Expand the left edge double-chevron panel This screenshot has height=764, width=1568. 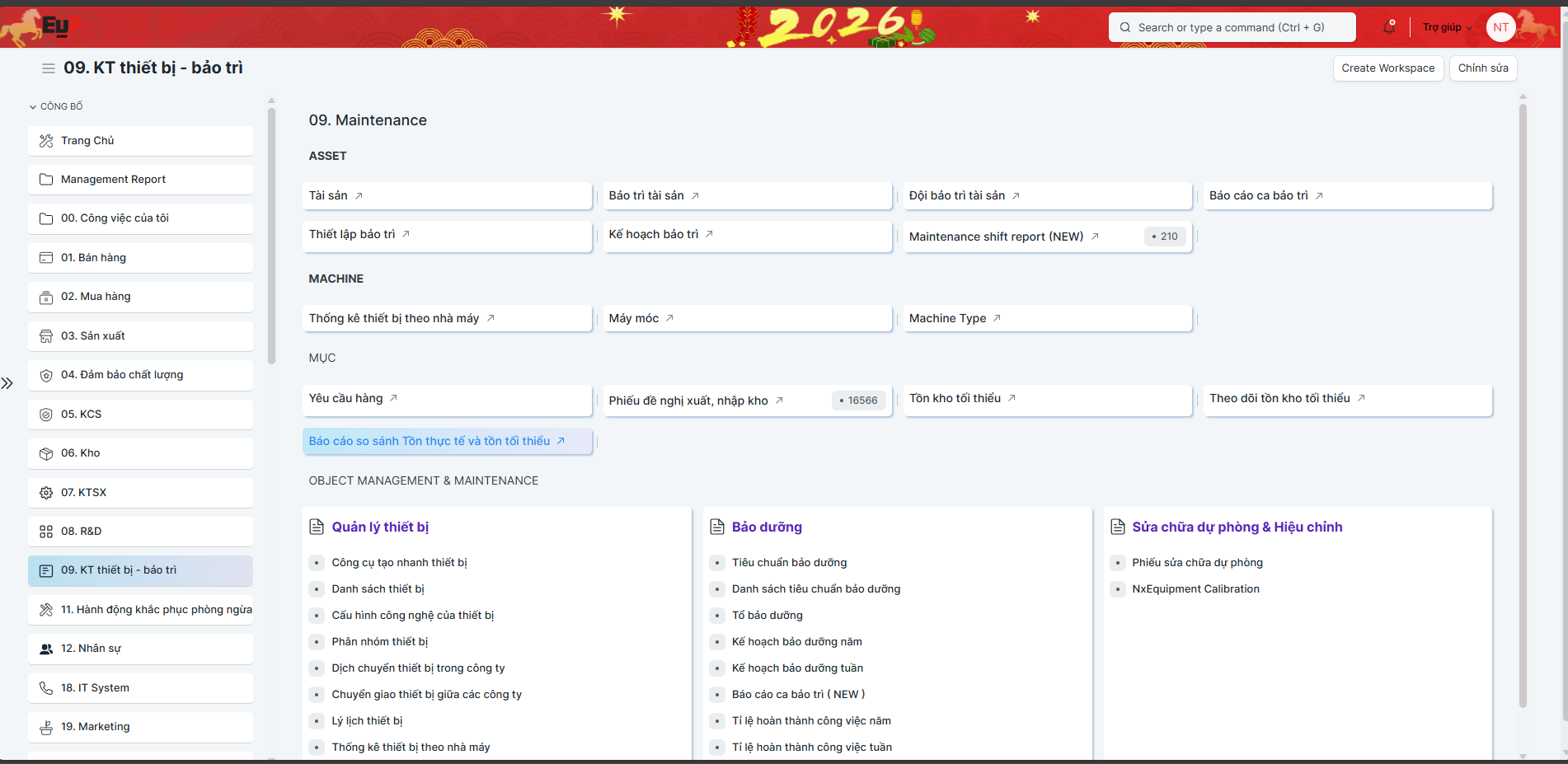[x=7, y=383]
